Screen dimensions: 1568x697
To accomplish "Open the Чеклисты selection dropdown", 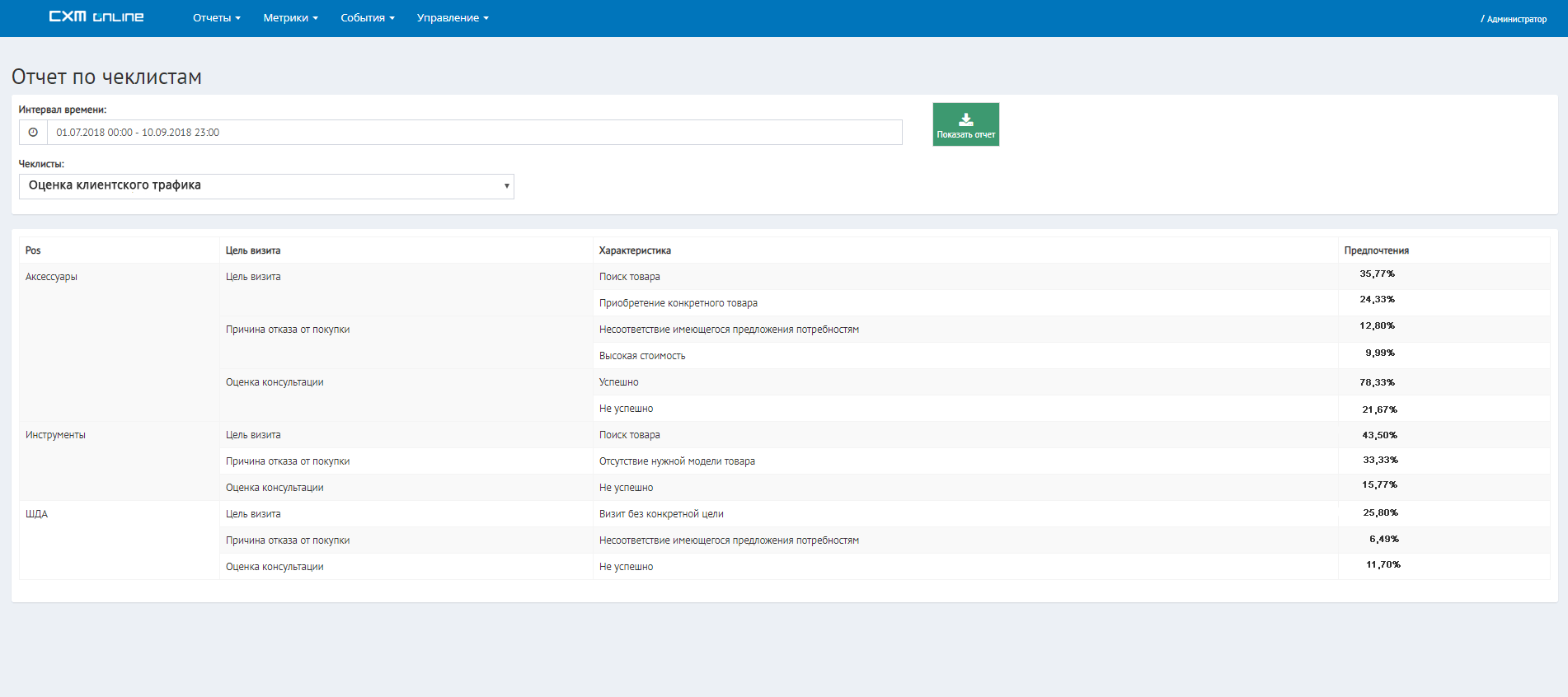I will click(266, 186).
